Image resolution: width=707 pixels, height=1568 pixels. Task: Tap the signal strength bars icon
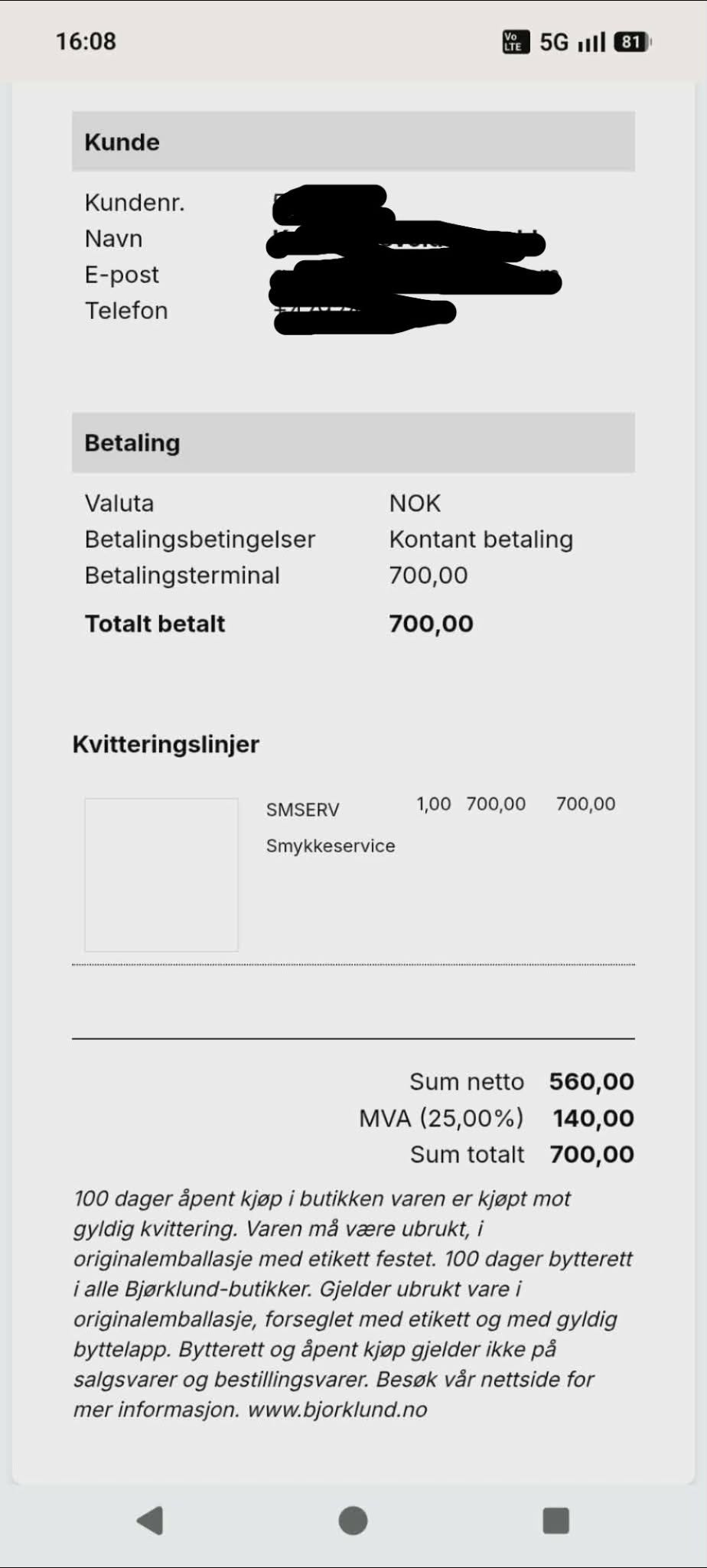tap(592, 41)
